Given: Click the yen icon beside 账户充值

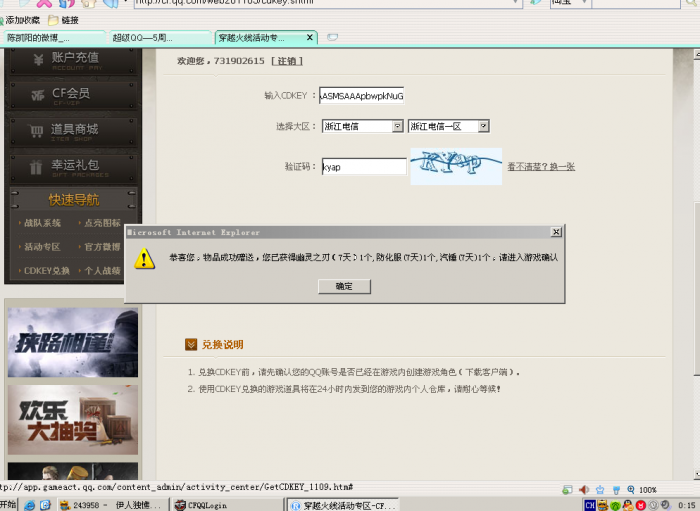Looking at the screenshot, I should point(38,59).
